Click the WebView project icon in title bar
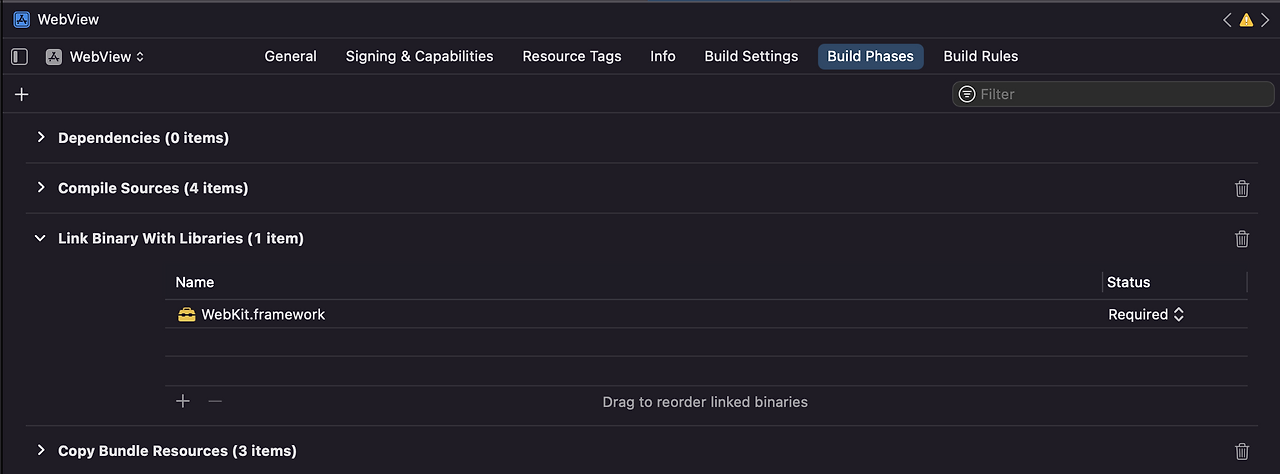Viewport: 1280px width, 474px height. [21, 19]
